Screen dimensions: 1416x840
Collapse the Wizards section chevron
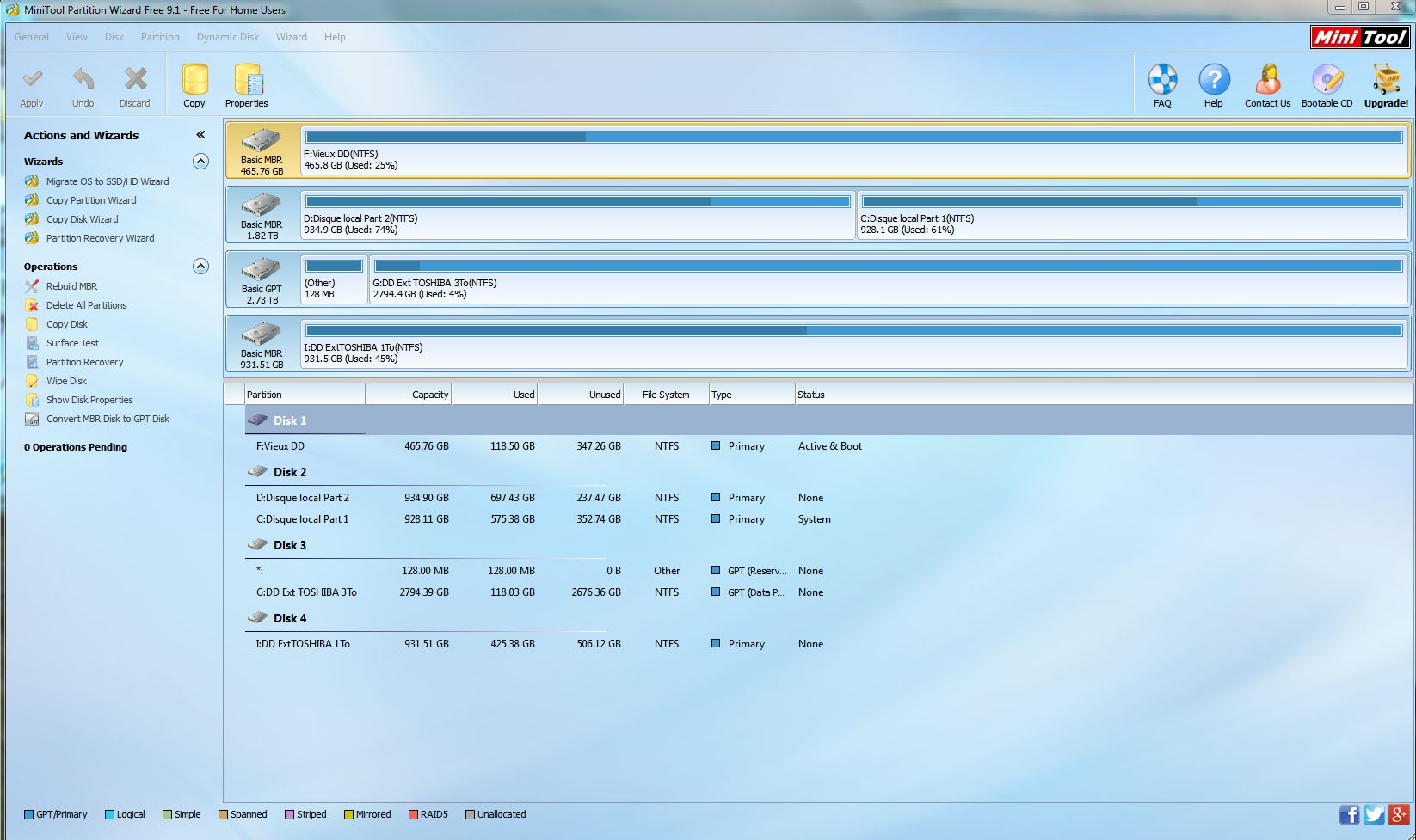tap(200, 162)
